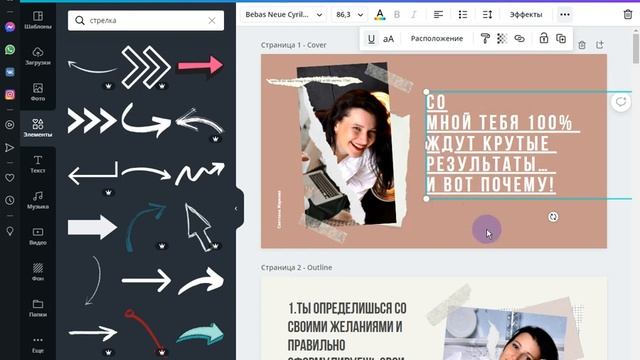Open the Музыка sidebar tab

(x=38, y=200)
